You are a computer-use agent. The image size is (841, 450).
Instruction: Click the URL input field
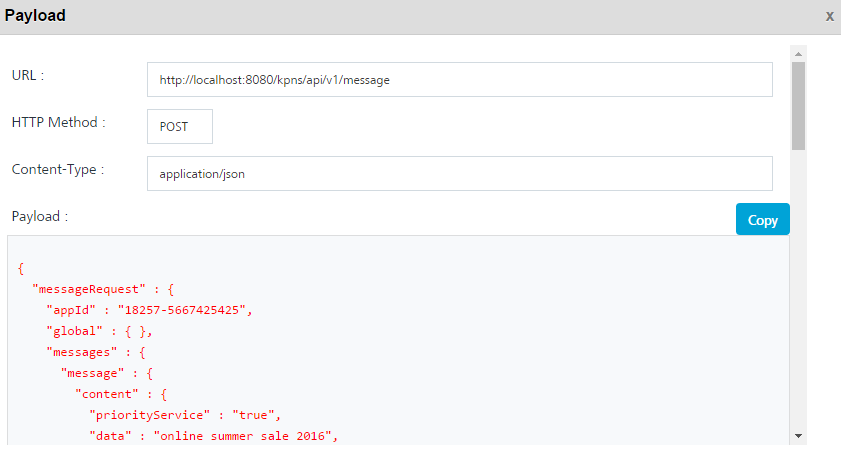click(459, 80)
